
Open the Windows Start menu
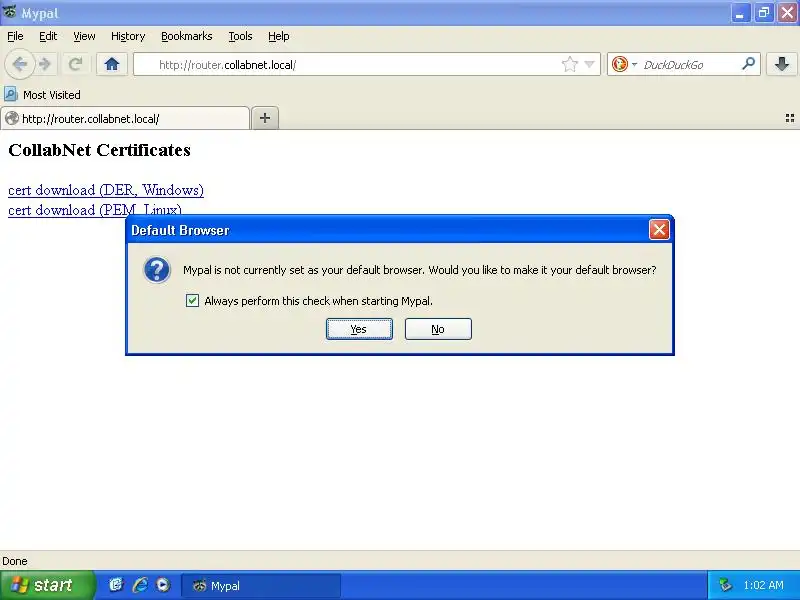[47, 585]
